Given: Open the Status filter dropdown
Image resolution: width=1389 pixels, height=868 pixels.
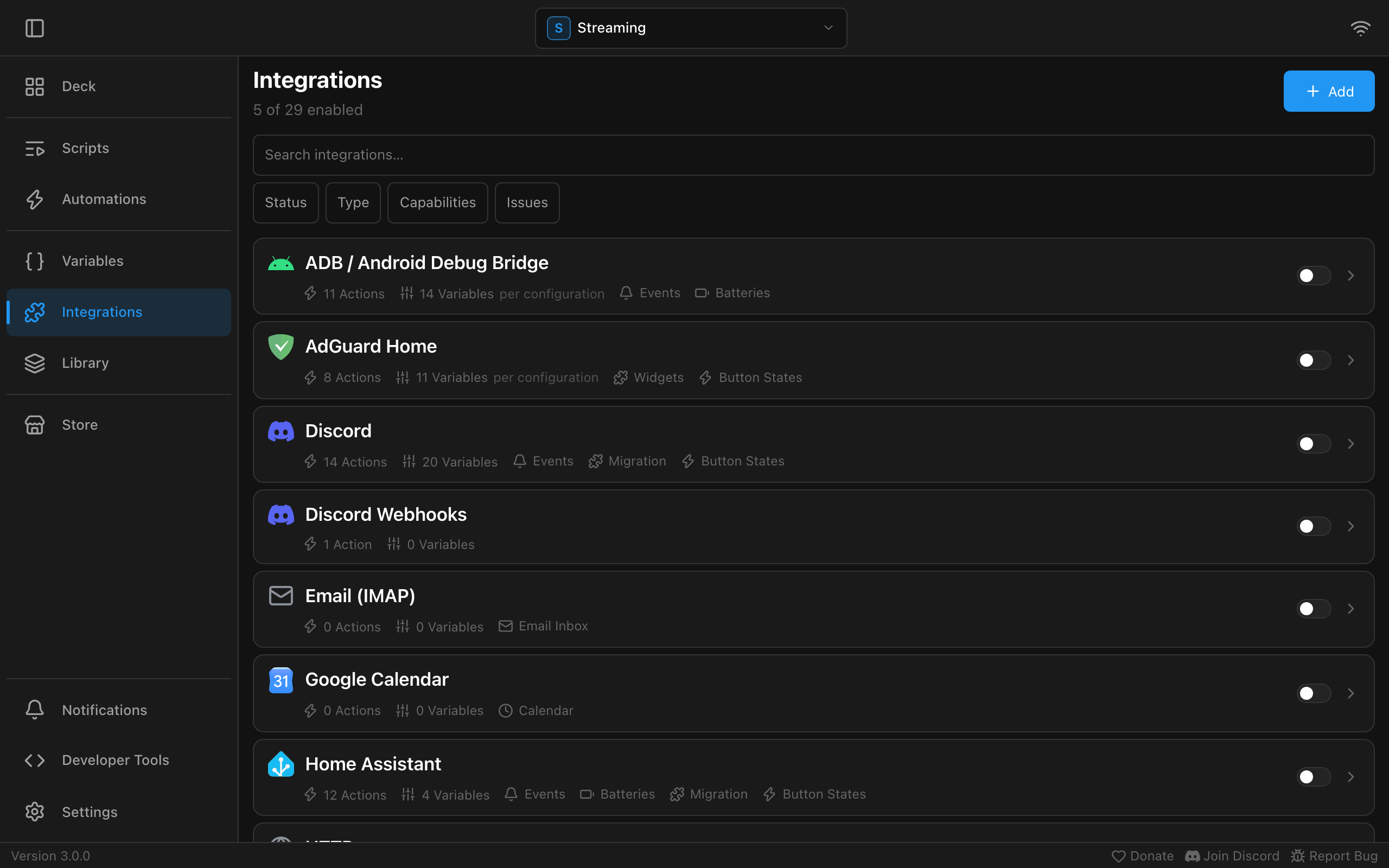Looking at the screenshot, I should [286, 203].
